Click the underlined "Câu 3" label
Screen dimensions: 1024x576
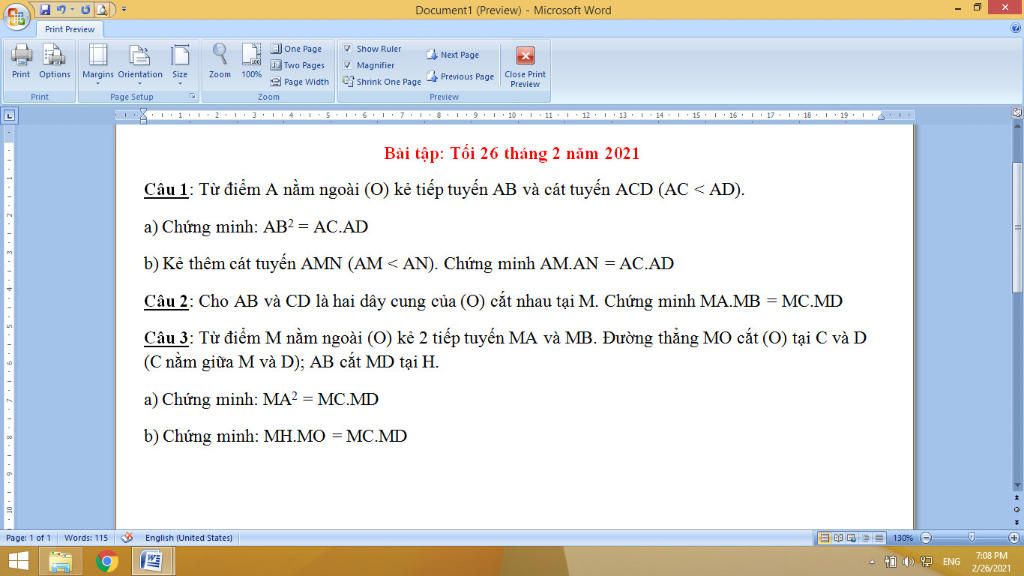[x=166, y=338]
